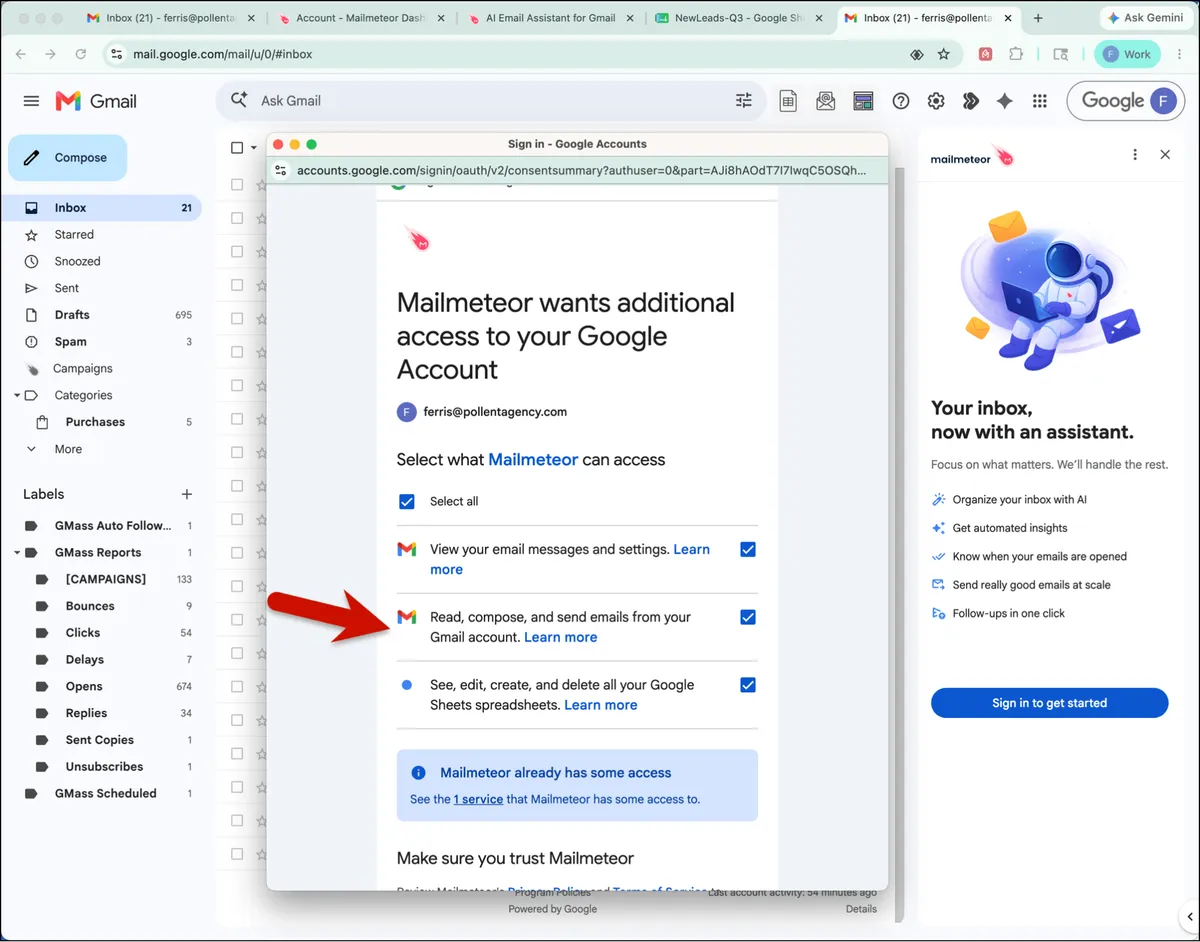Uncheck Google Sheets spreadsheets permission
The image size is (1200, 942).
[748, 685]
